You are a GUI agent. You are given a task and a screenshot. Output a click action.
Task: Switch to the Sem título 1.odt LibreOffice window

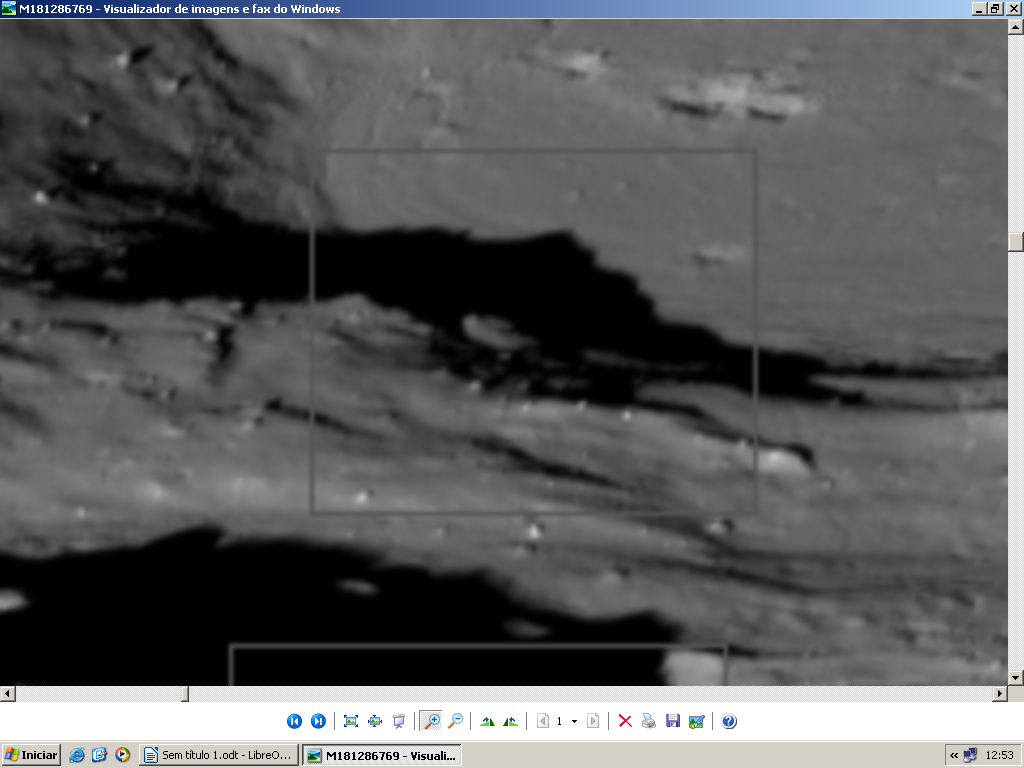(218, 755)
